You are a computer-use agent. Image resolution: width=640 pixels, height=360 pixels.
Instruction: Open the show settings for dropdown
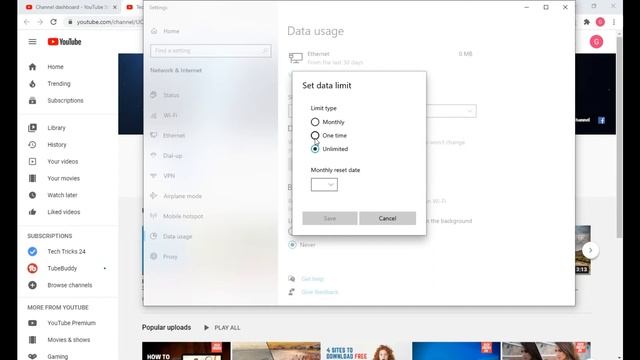pos(451,111)
